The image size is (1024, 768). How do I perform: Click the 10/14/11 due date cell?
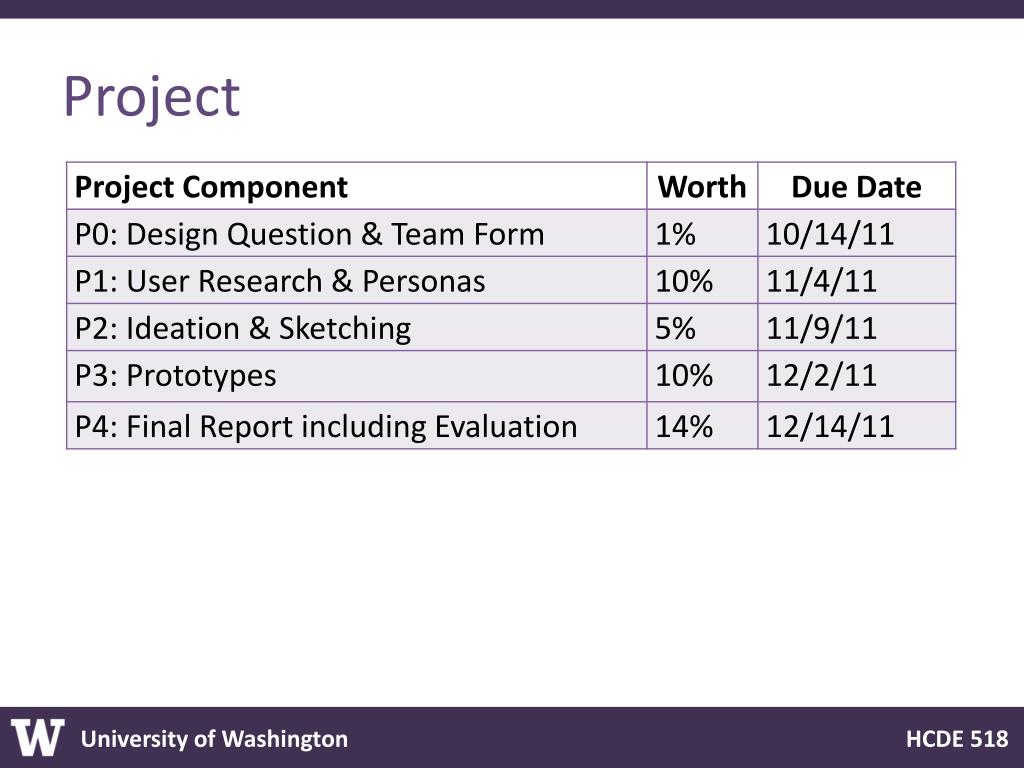[856, 233]
